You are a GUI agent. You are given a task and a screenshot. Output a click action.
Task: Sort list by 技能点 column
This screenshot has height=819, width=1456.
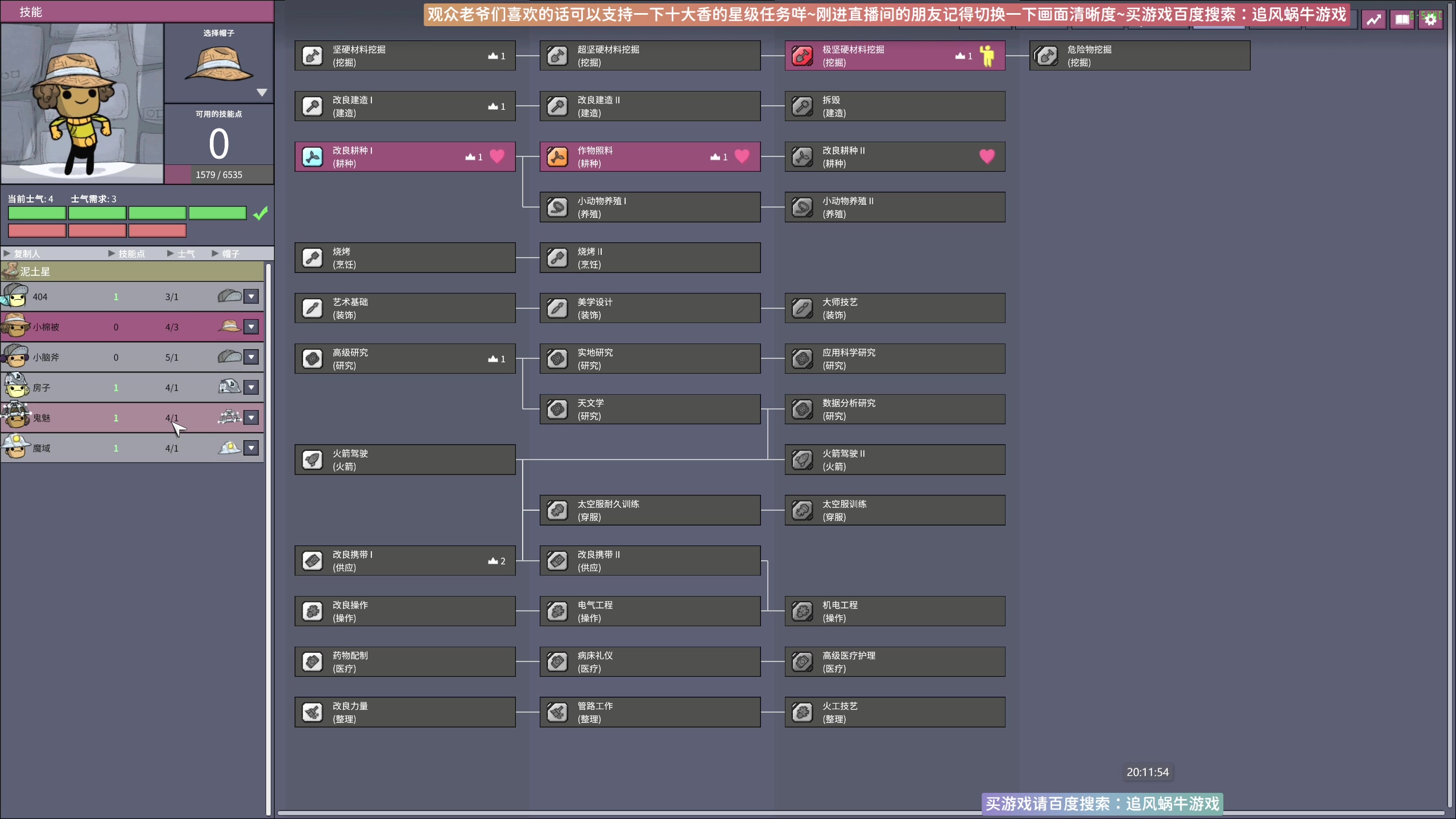coord(126,254)
